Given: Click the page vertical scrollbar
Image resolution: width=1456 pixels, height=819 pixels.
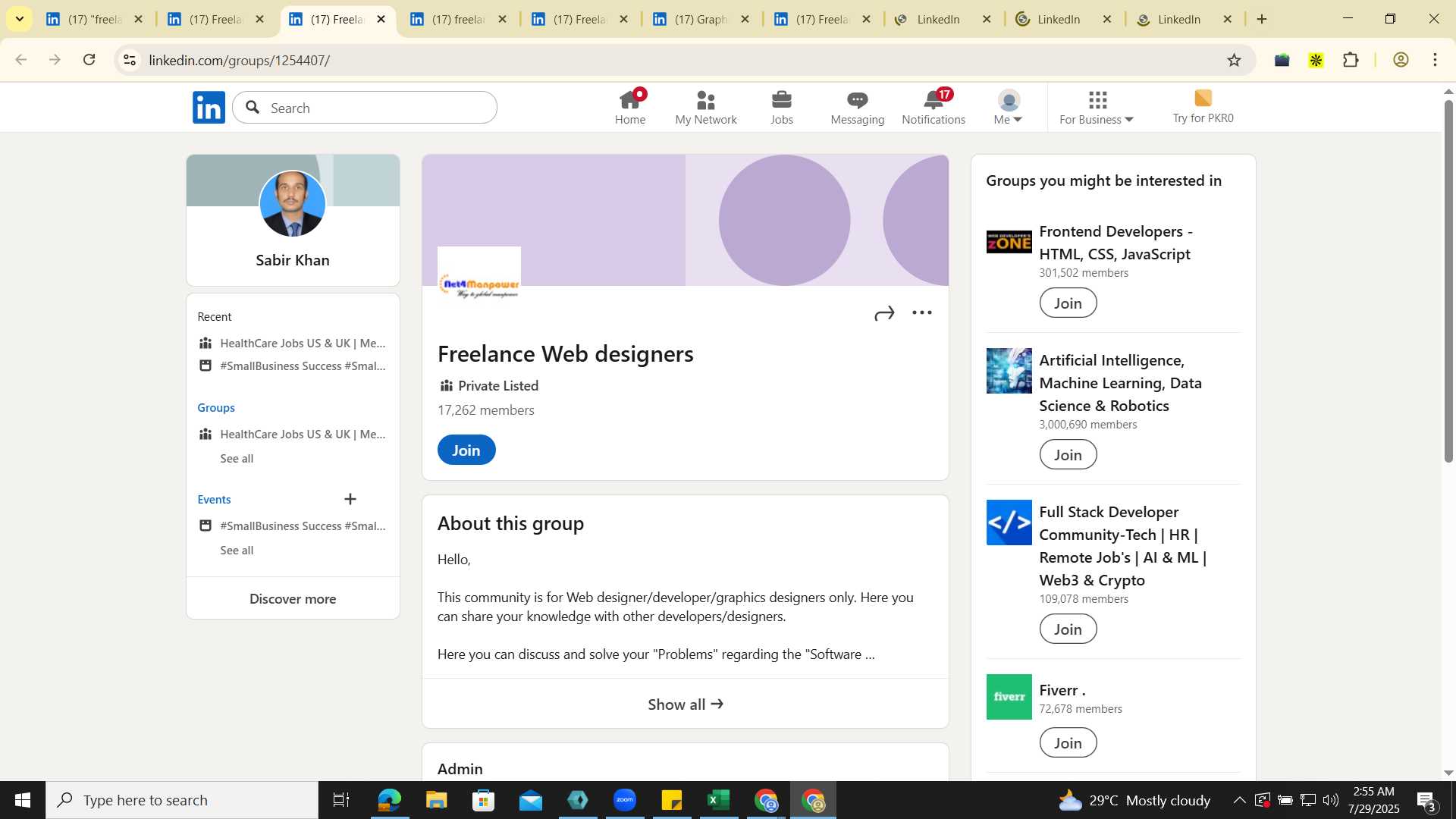Looking at the screenshot, I should (x=1448, y=281).
